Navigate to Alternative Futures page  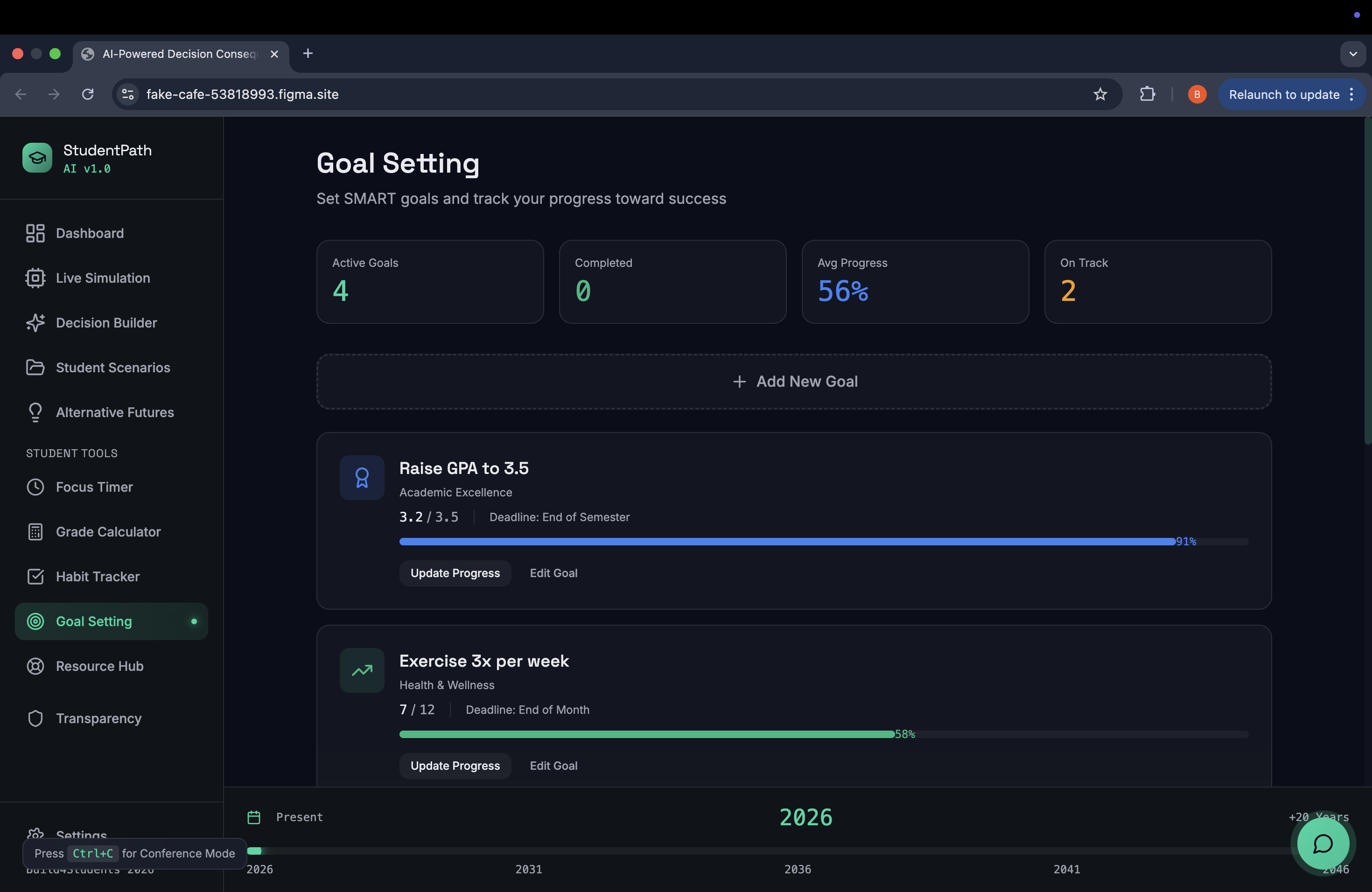point(115,412)
